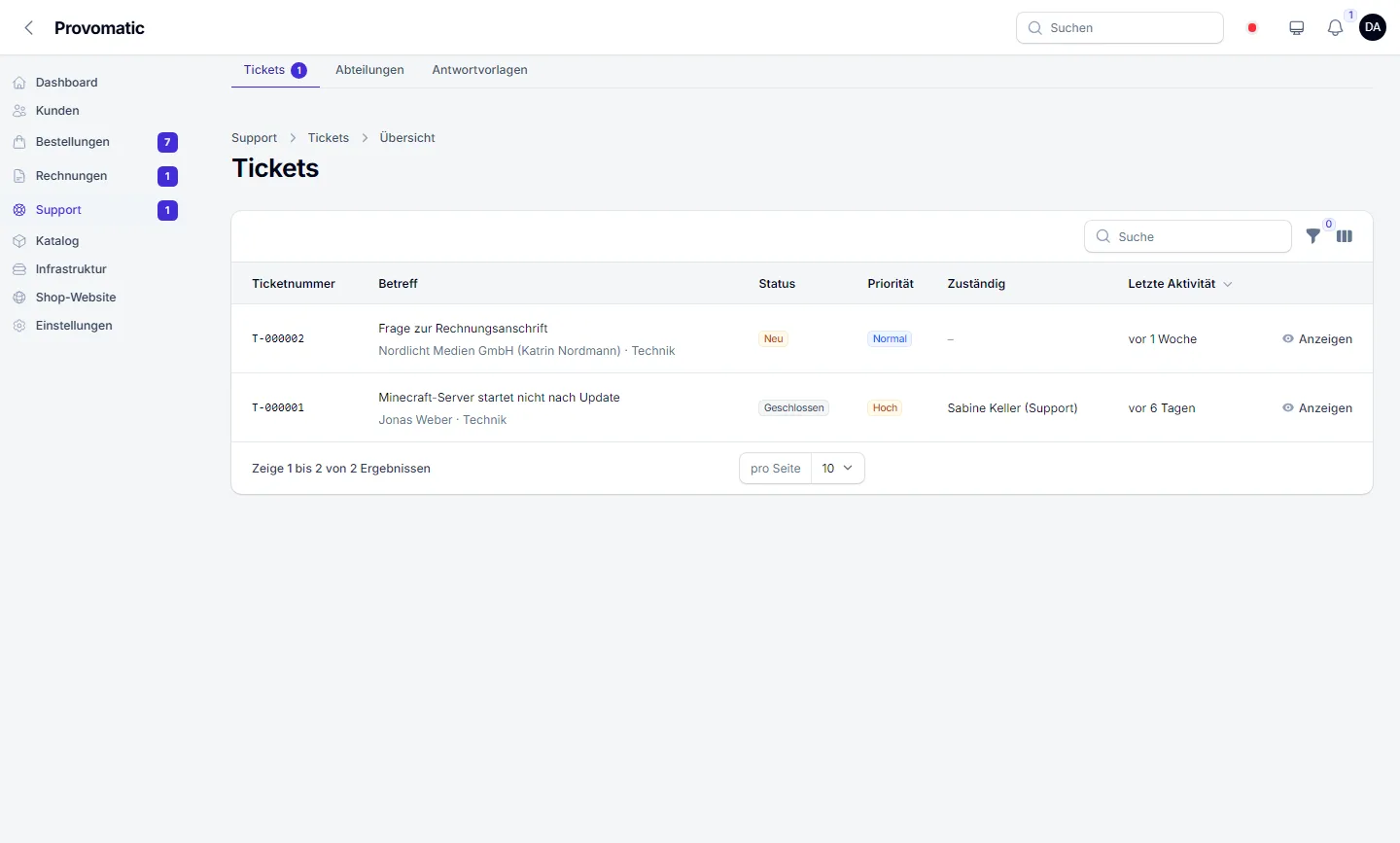
Task: Click the red recording status dot
Action: coord(1252,28)
